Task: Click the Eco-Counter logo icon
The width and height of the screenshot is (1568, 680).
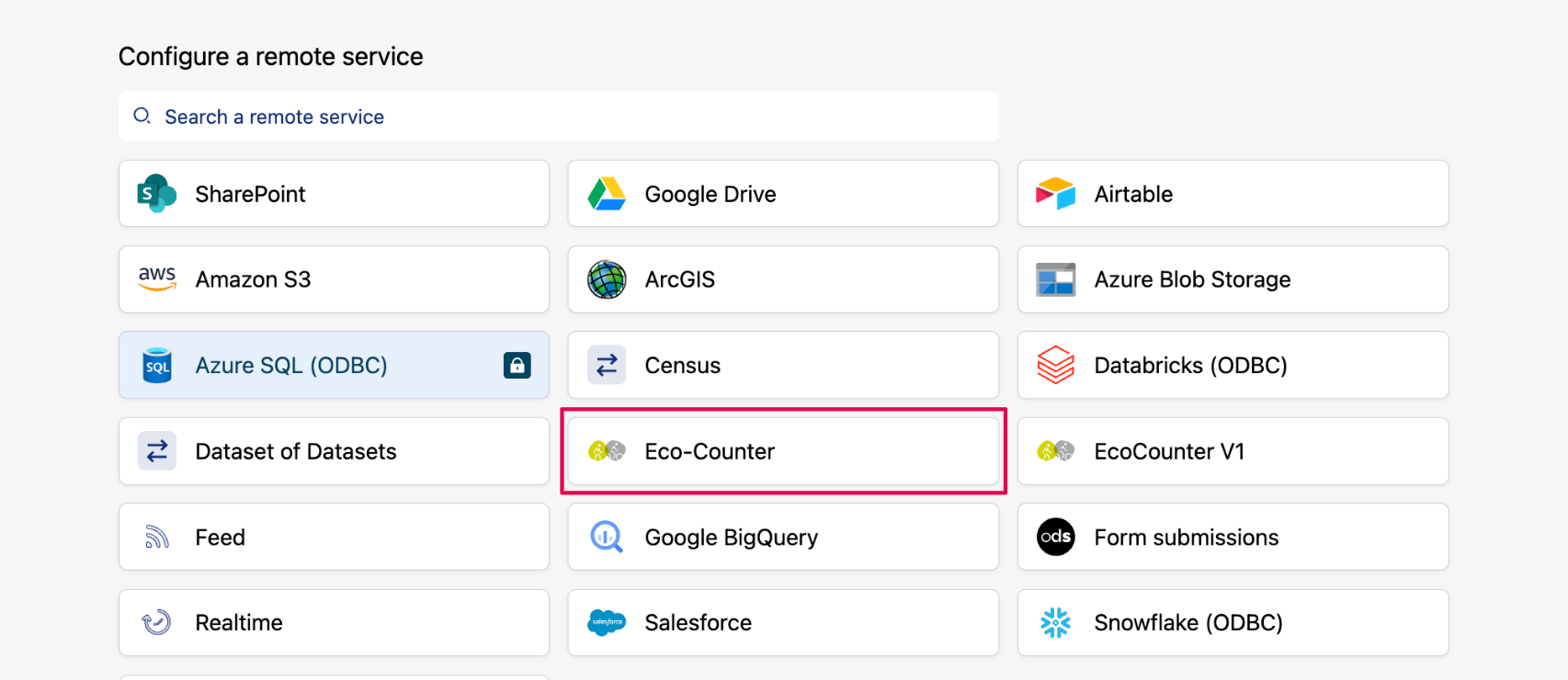Action: pyautogui.click(x=607, y=451)
